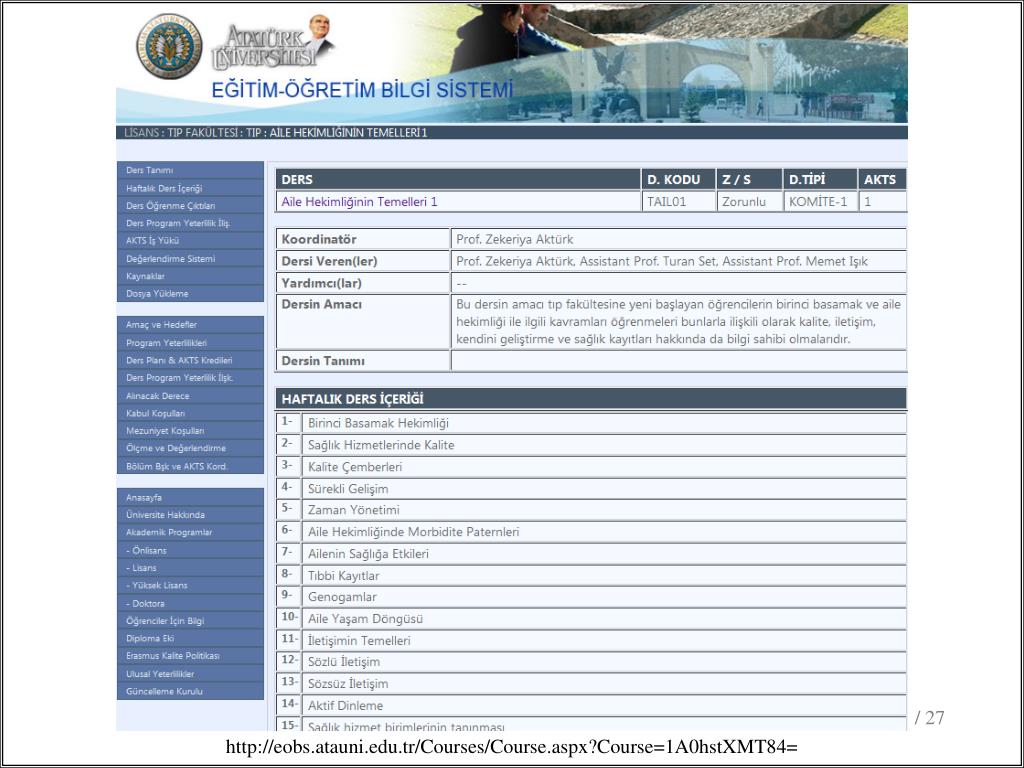Click Ders Program Yeterlilik İlşk. link

[x=190, y=378]
